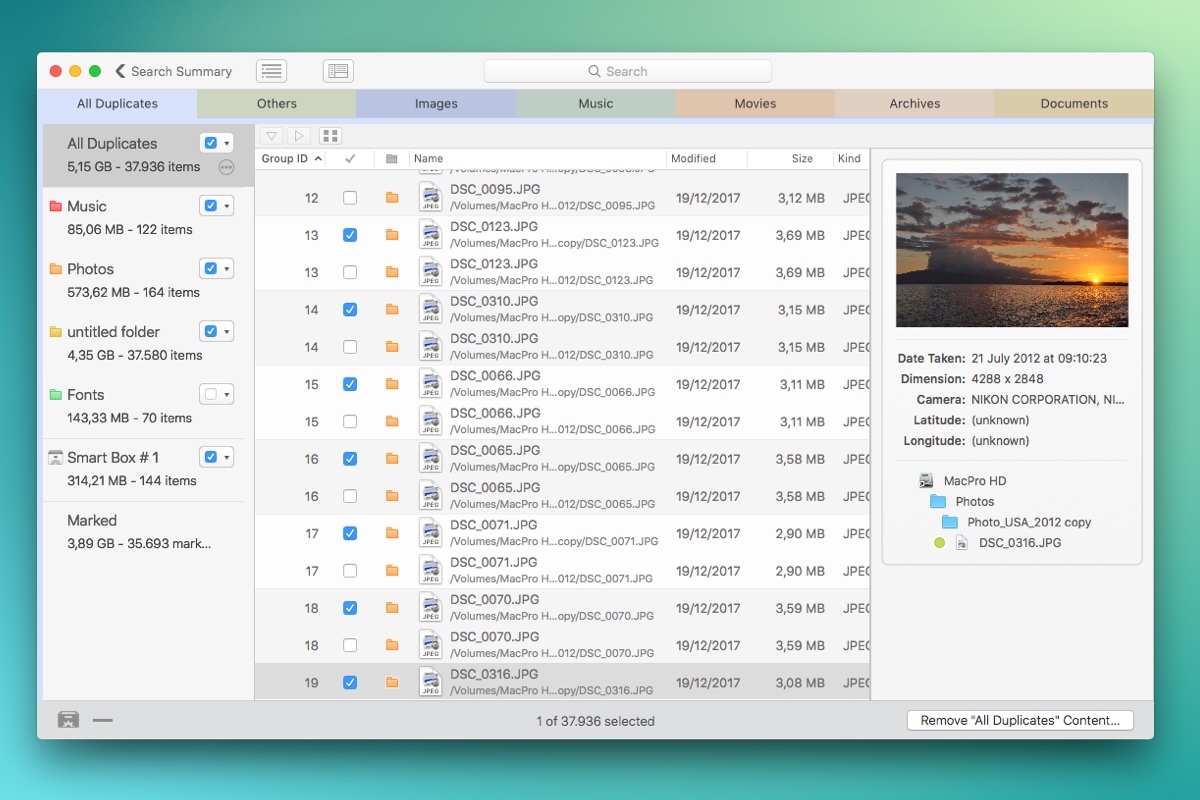Open the dropdown arrow beside Music checkbox
Image resolution: width=1200 pixels, height=800 pixels.
tap(227, 206)
